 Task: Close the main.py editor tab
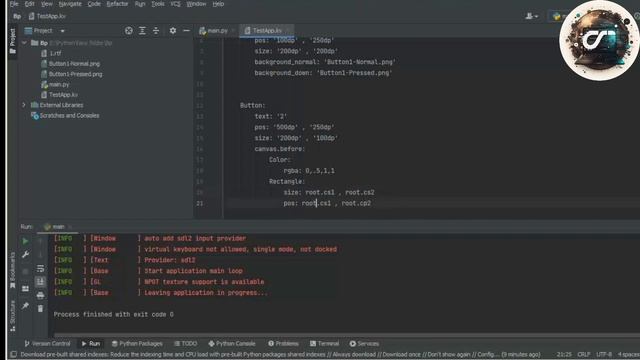233,31
